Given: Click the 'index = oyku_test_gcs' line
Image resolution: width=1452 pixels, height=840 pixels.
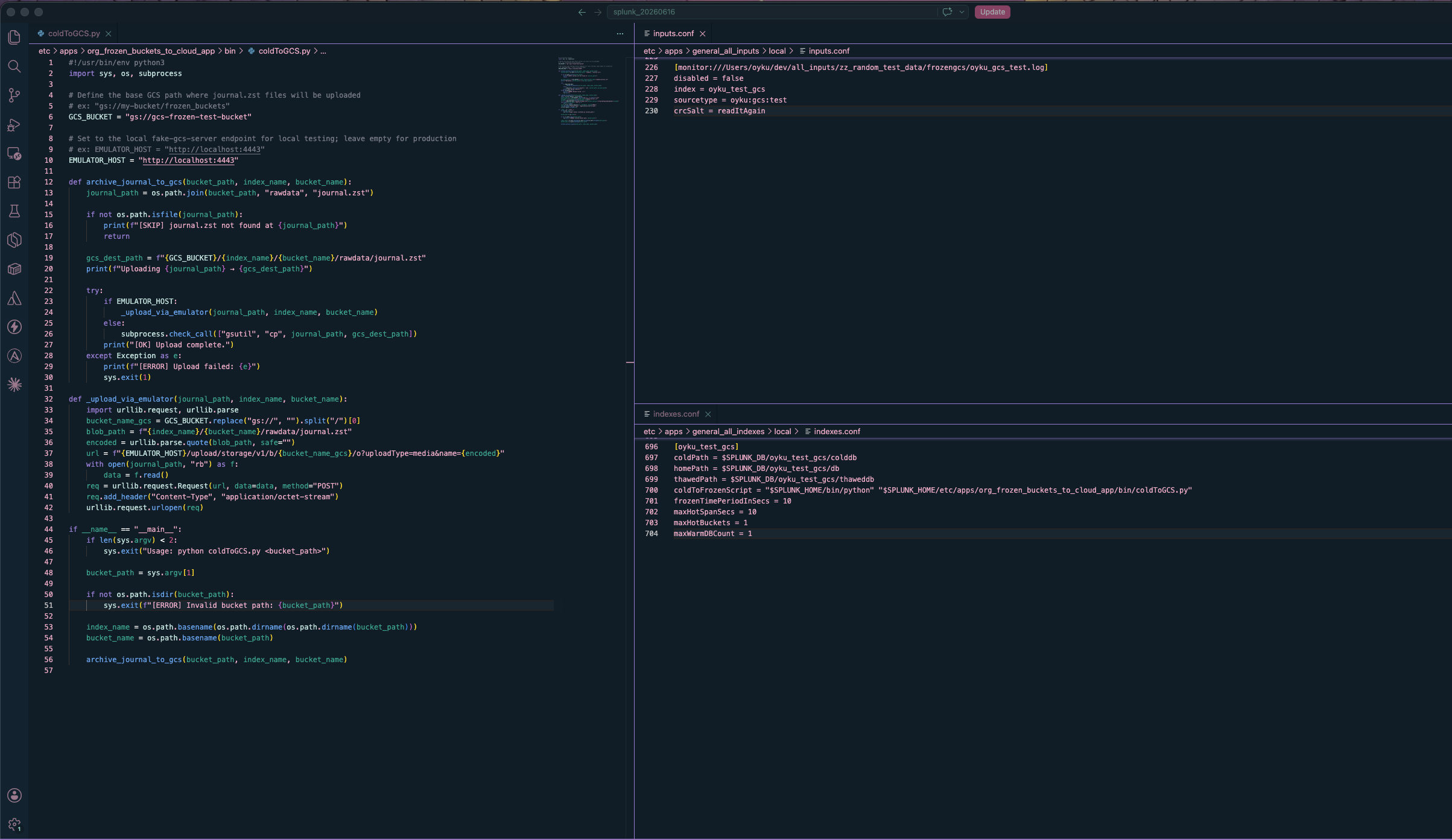Looking at the screenshot, I should (x=719, y=89).
